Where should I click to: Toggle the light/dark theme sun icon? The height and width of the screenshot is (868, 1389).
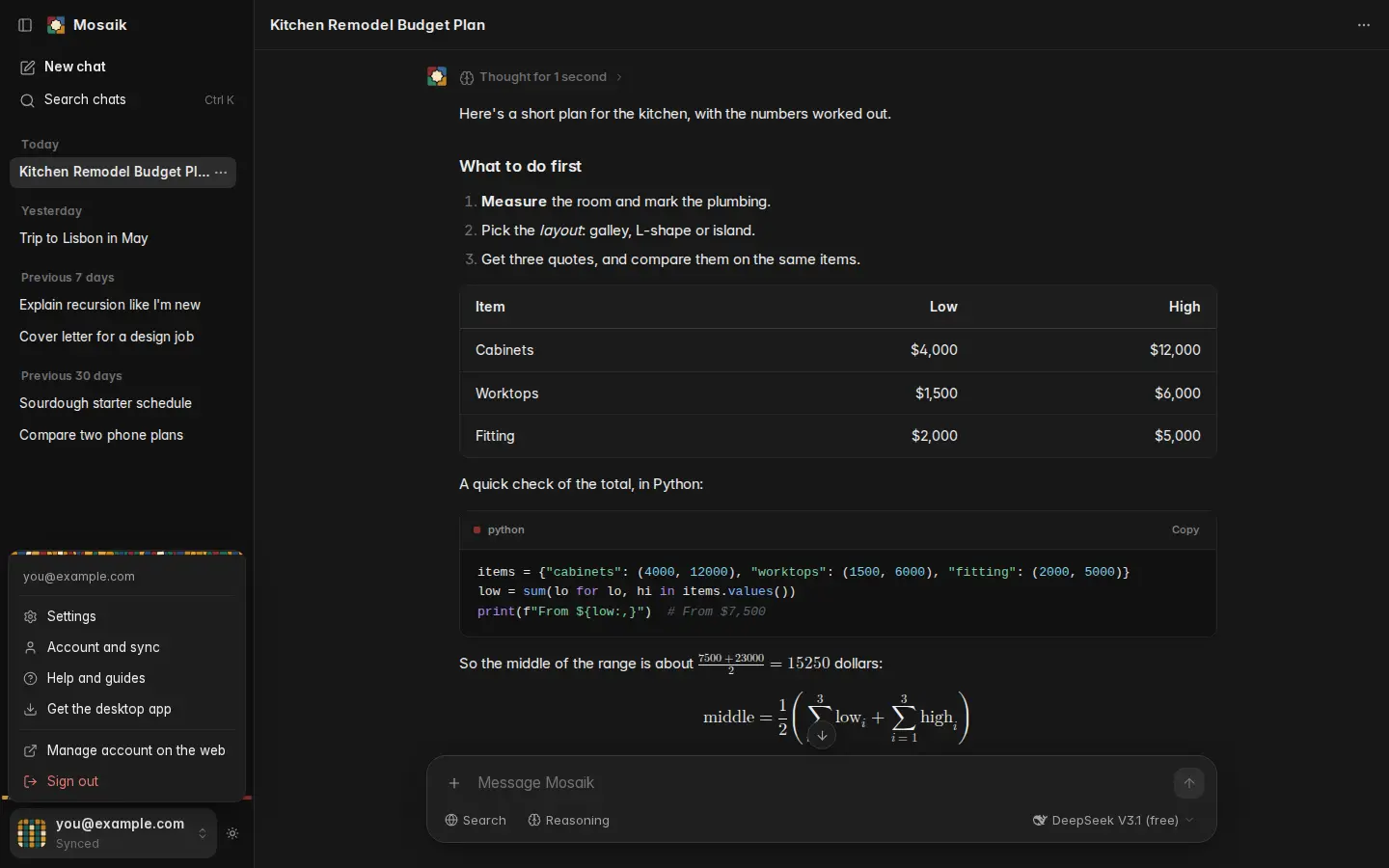[x=232, y=833]
